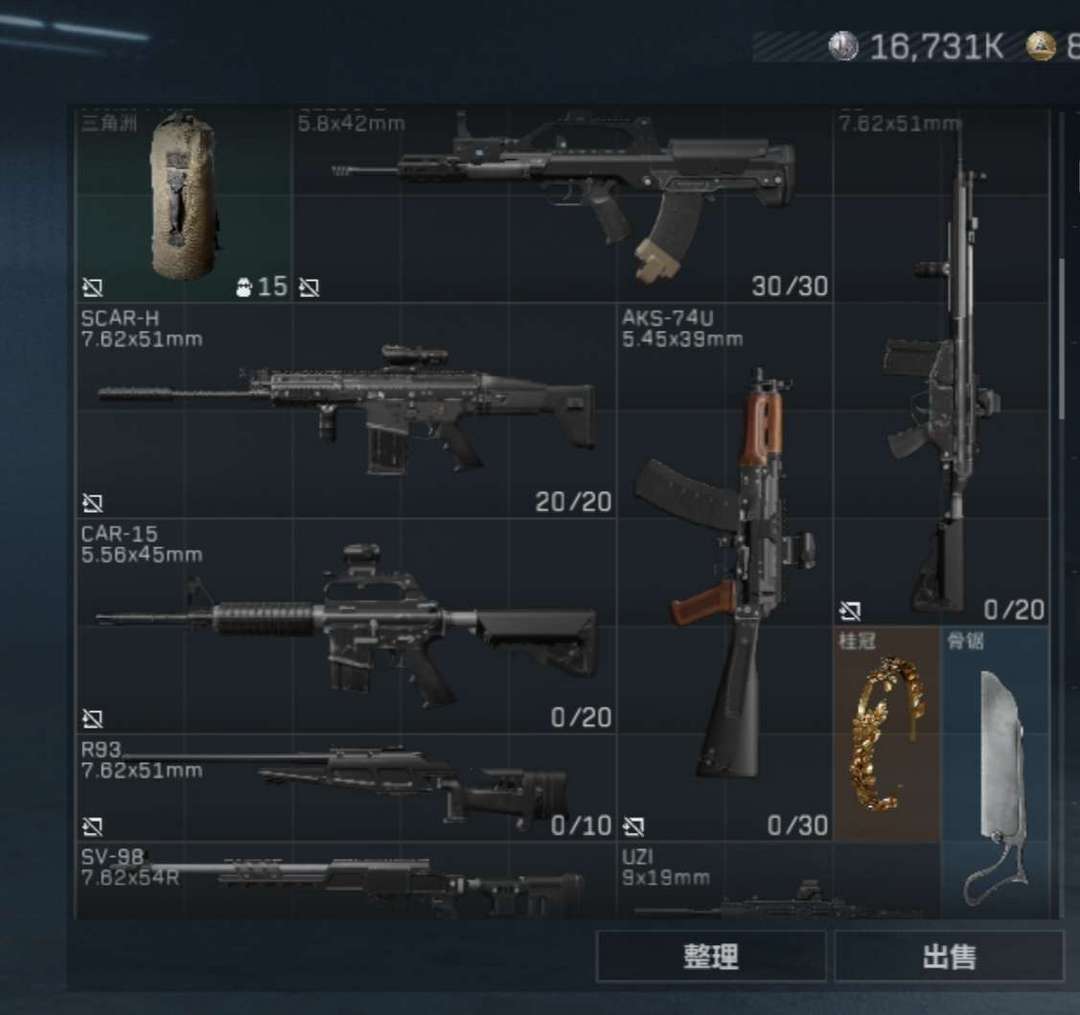The image size is (1080, 1015).
Task: Select the backpack with 15 slots
Action: (x=183, y=204)
